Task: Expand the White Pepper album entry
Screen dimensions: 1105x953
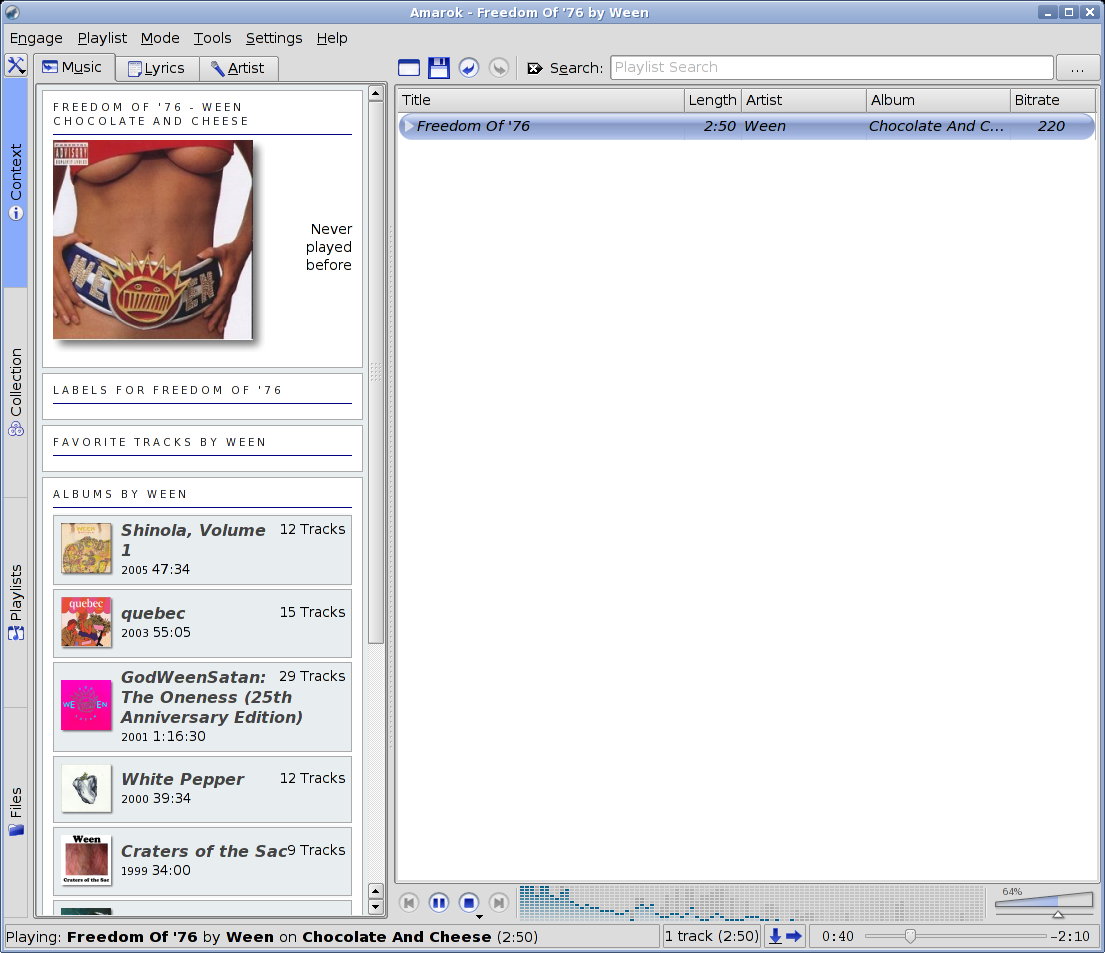Action: point(202,789)
